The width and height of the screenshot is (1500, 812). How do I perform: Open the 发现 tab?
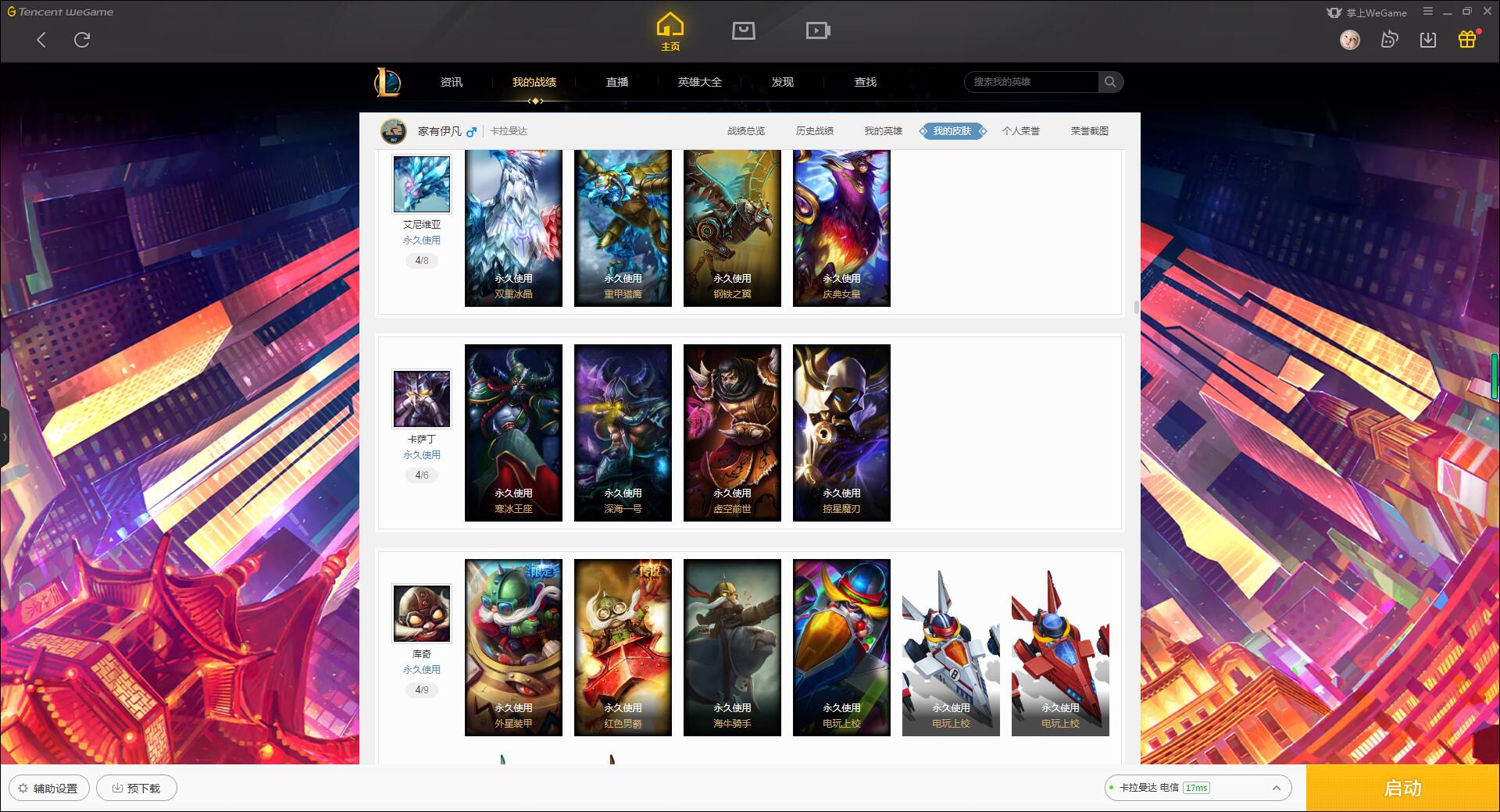click(x=783, y=82)
